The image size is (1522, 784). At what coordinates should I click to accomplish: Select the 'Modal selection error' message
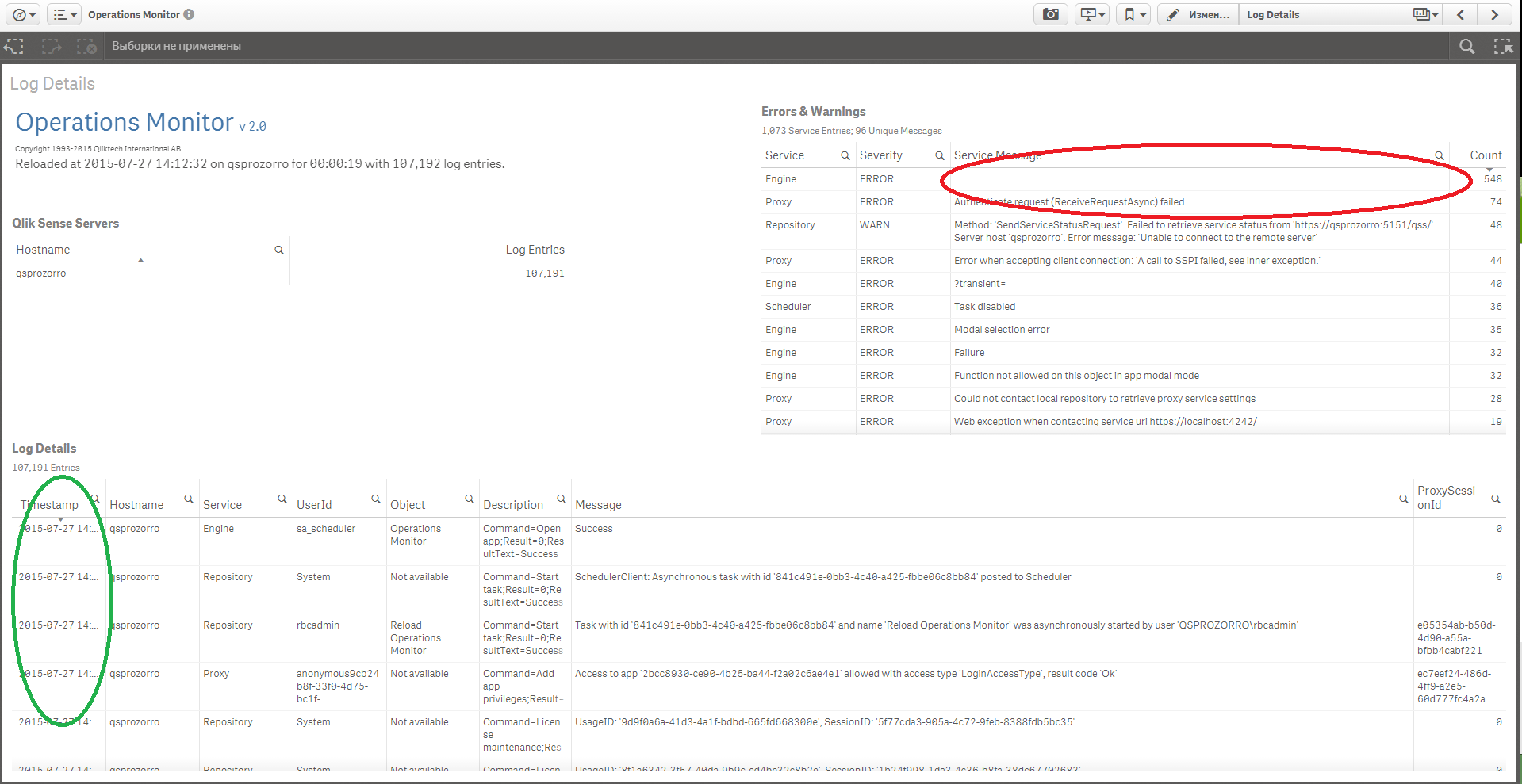(1002, 330)
